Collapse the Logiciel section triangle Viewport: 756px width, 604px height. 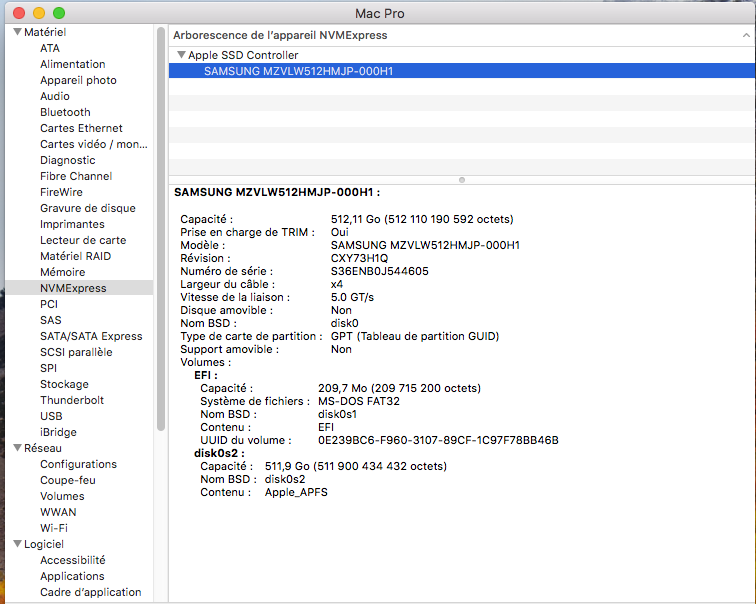(x=17, y=544)
